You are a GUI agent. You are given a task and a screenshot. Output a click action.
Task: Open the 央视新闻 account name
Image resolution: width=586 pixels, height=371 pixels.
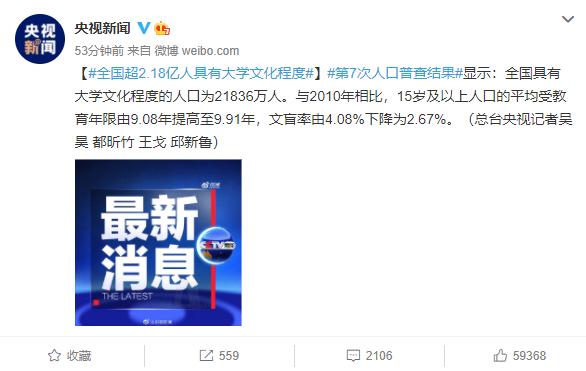click(x=102, y=28)
